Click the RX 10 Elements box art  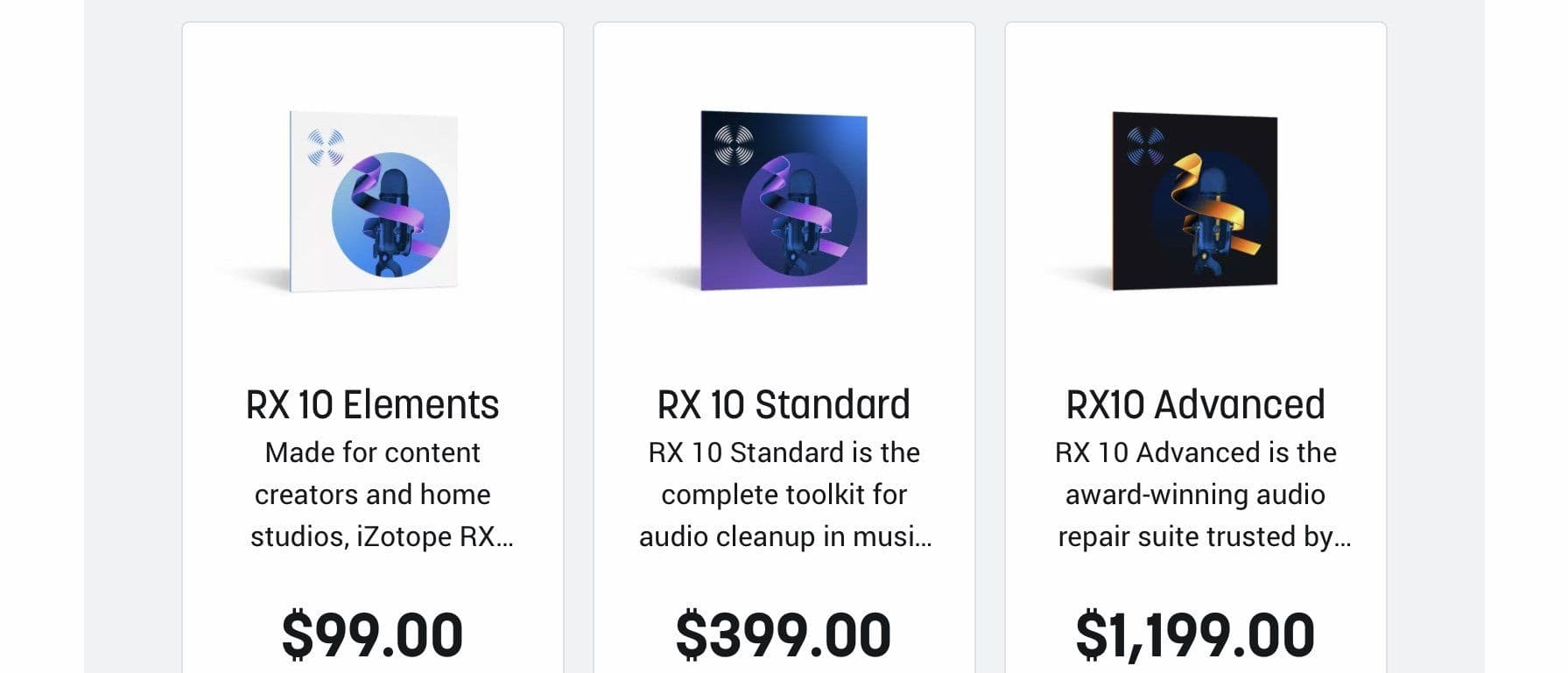(x=374, y=200)
